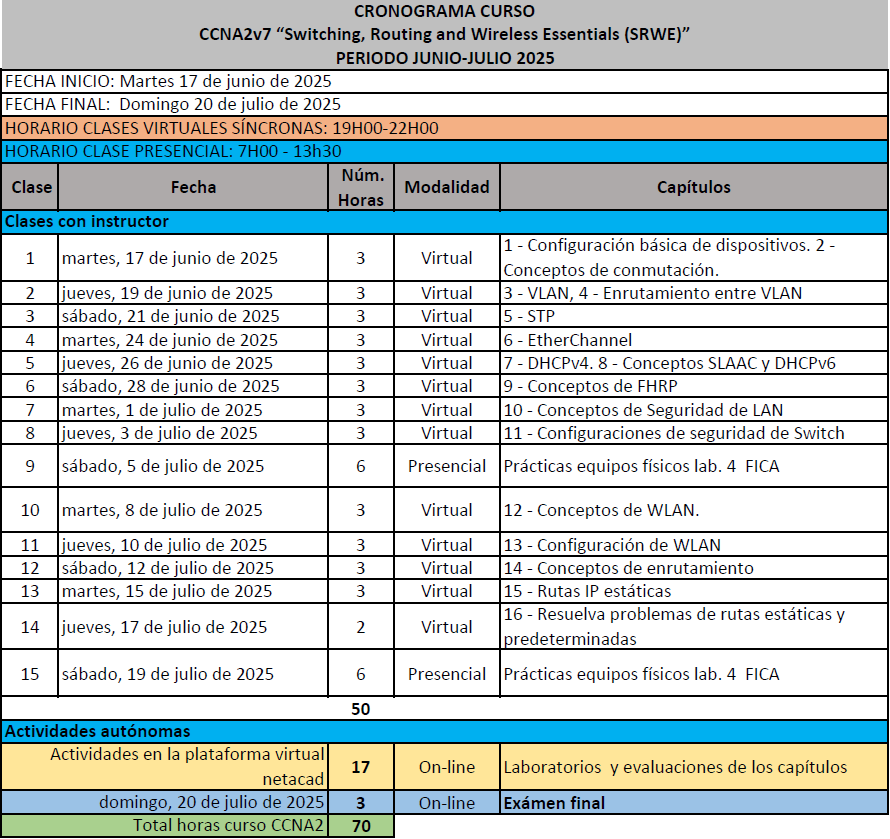This screenshot has height=839, width=890.
Task: Click date 'sábado, 5 de julio de 2025'
Action: click(x=163, y=466)
